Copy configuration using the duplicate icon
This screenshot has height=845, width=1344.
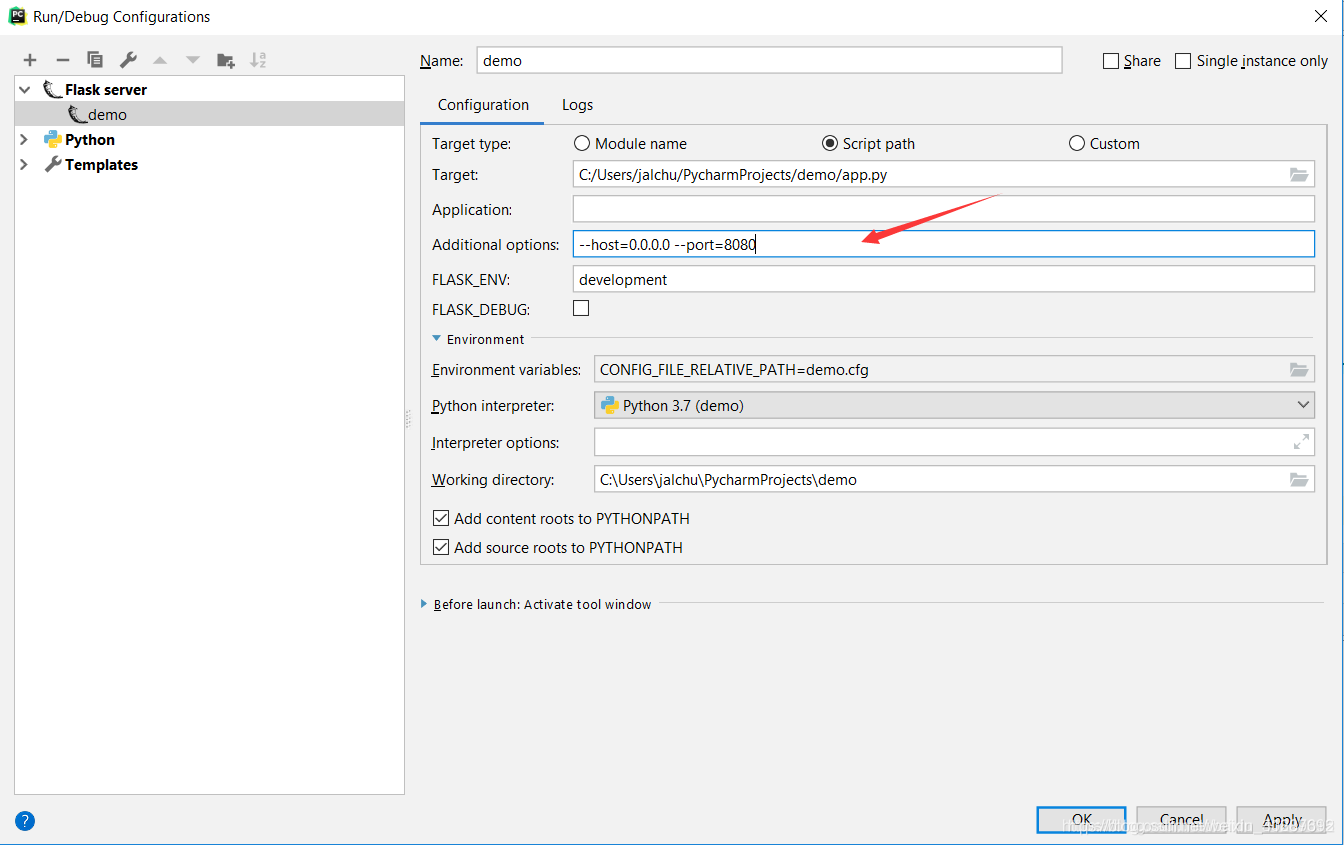95,60
